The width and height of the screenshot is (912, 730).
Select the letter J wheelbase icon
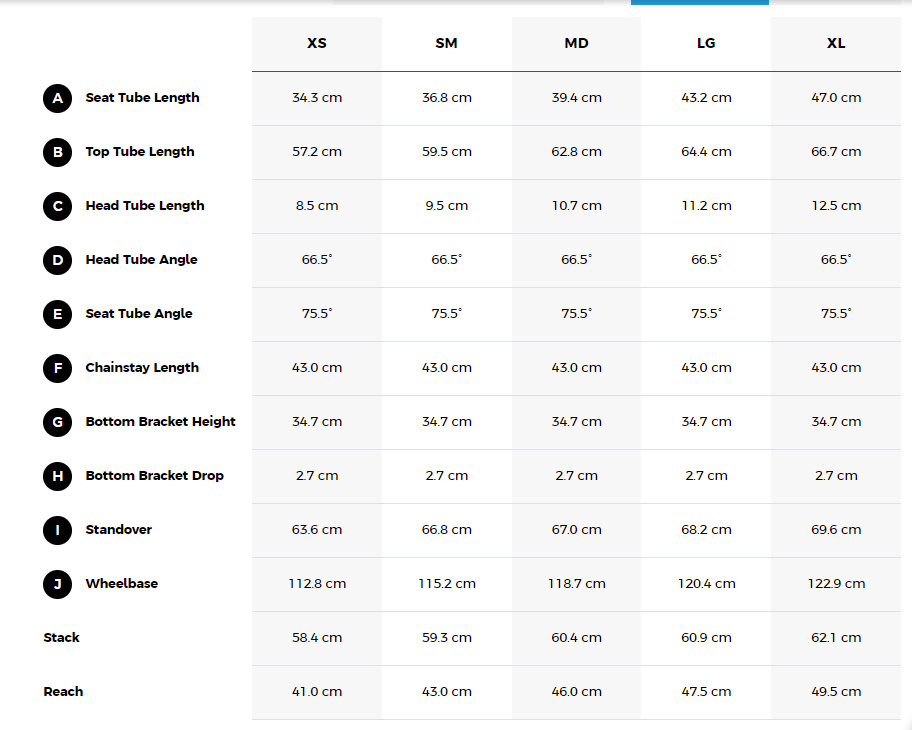tap(58, 584)
